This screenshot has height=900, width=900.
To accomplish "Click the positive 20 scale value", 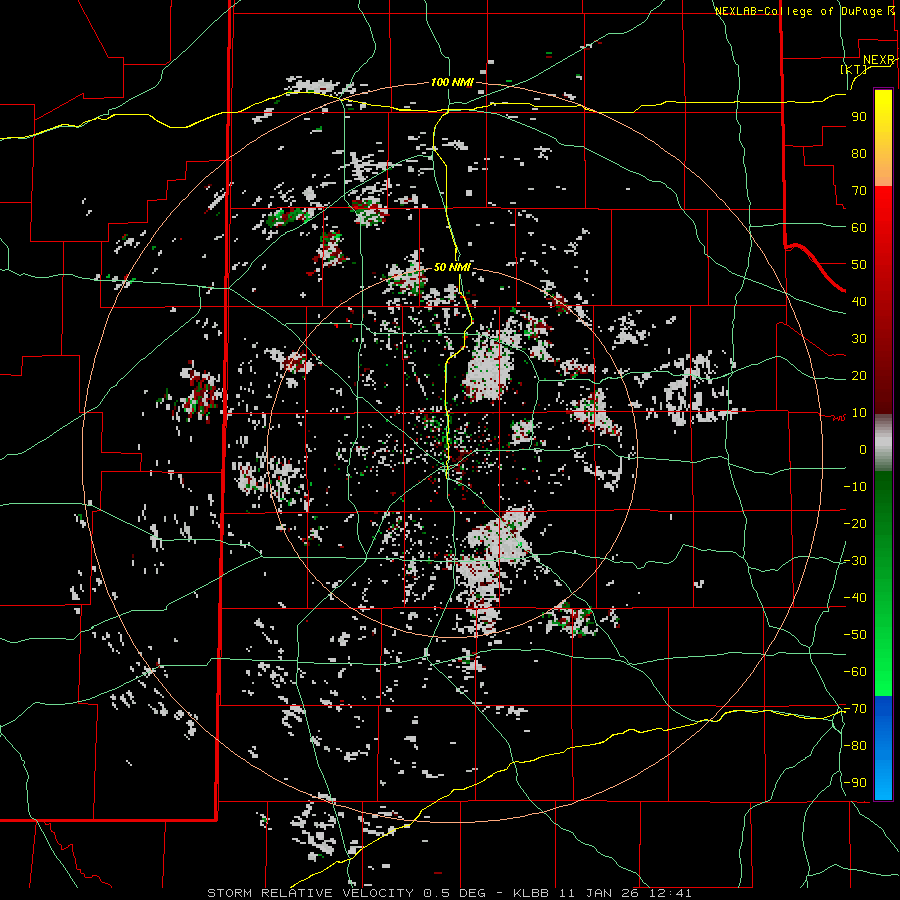I will click(859, 375).
